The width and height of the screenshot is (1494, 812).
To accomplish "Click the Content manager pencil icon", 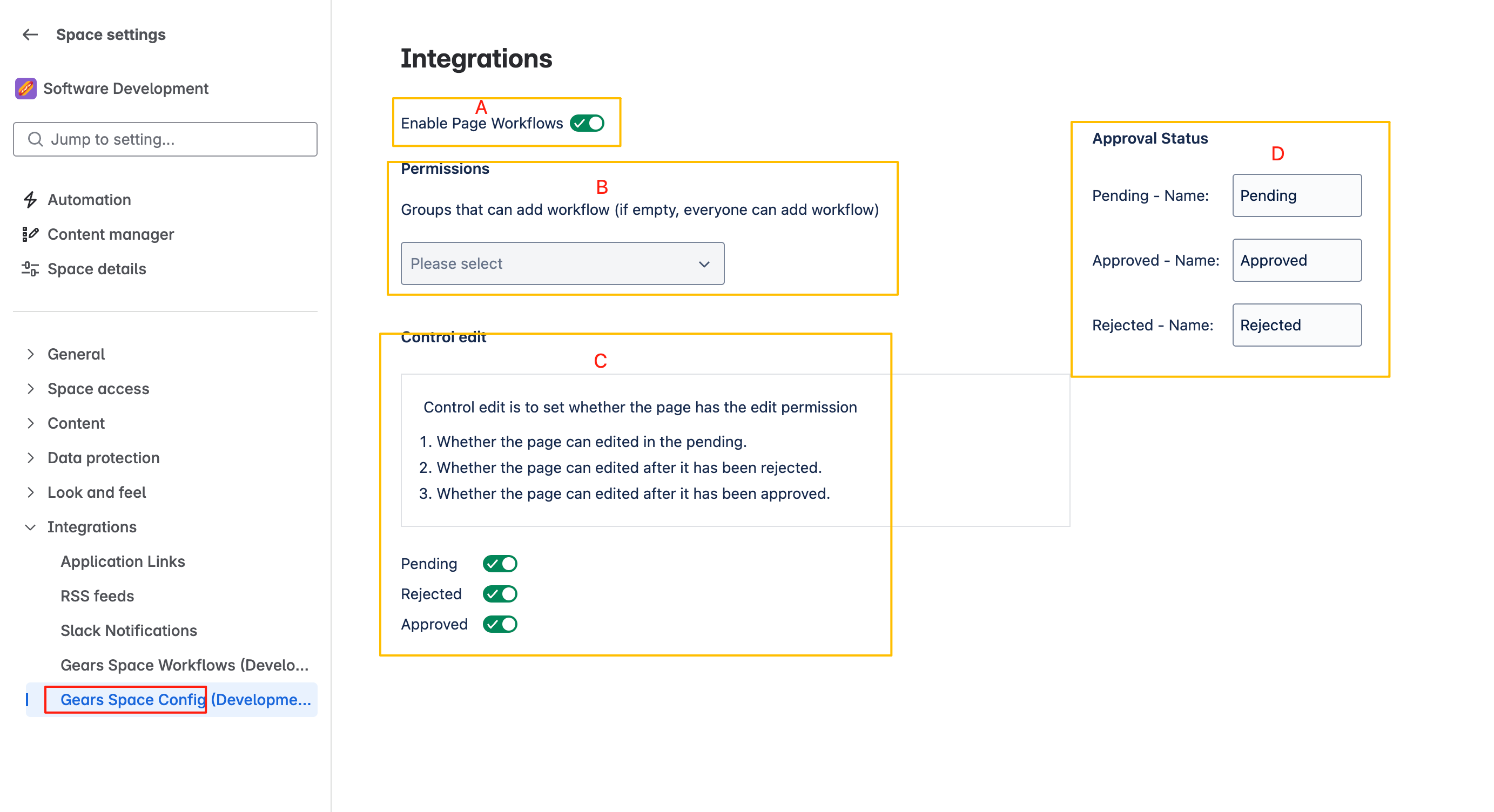I will coord(30,234).
